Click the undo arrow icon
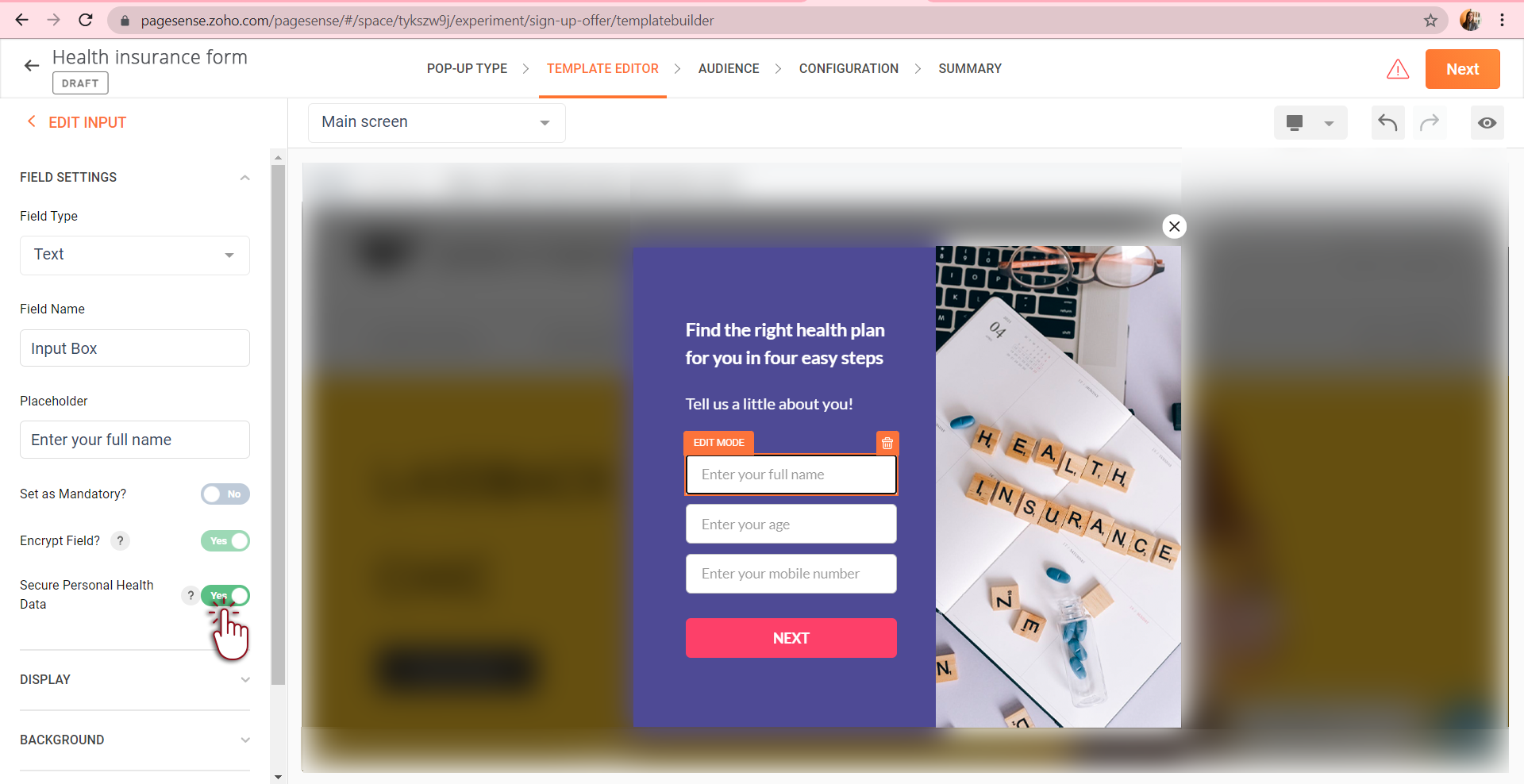1524x784 pixels. coord(1387,122)
